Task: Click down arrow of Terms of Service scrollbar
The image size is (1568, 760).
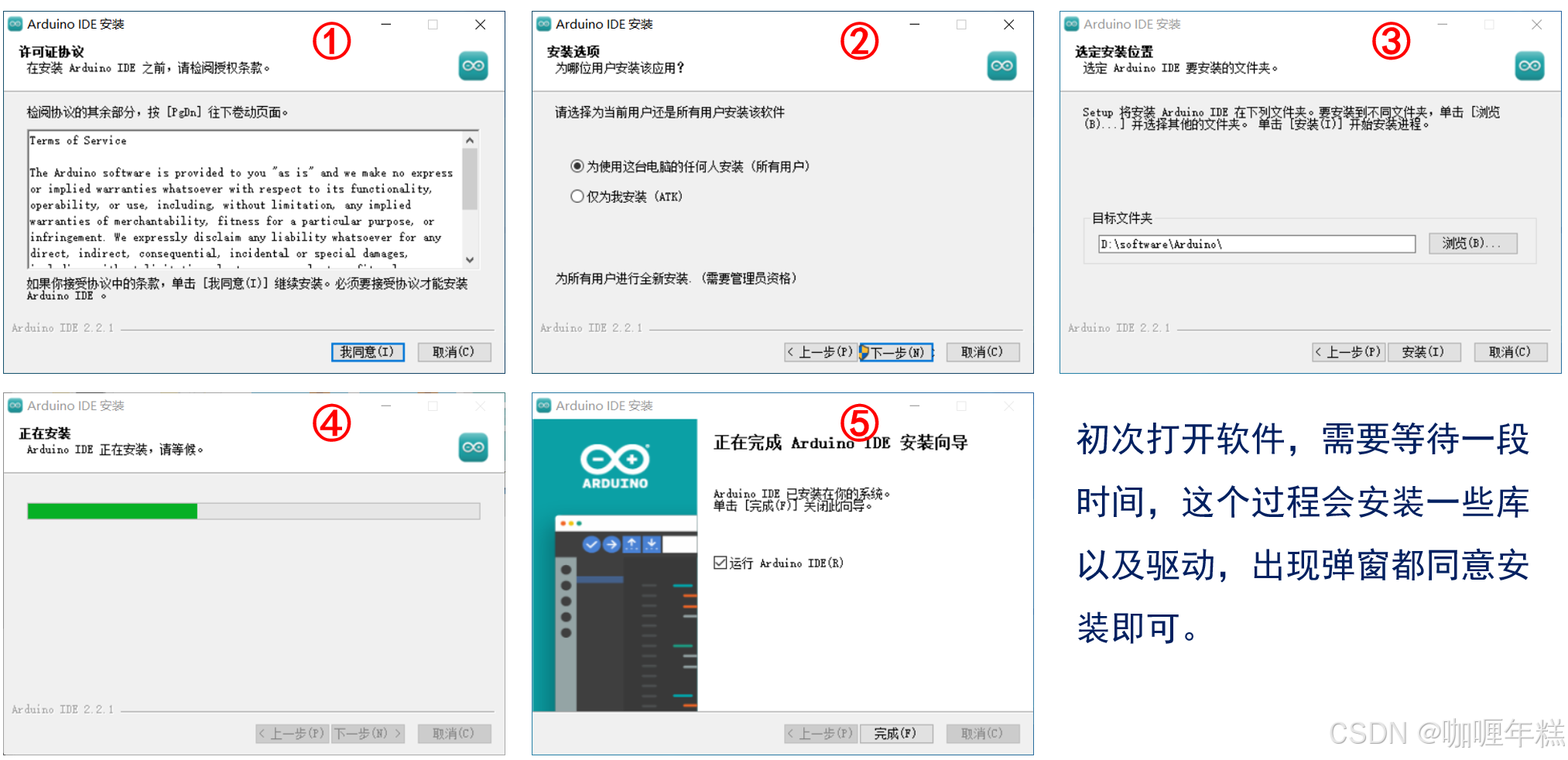Action: tap(470, 260)
